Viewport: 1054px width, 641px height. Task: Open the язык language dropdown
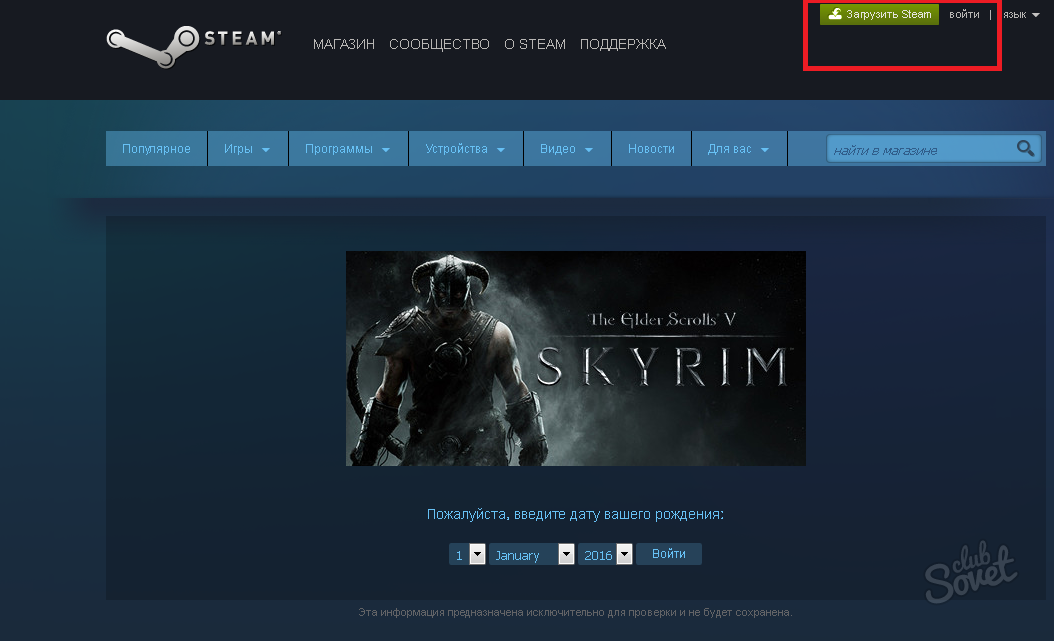[1021, 15]
